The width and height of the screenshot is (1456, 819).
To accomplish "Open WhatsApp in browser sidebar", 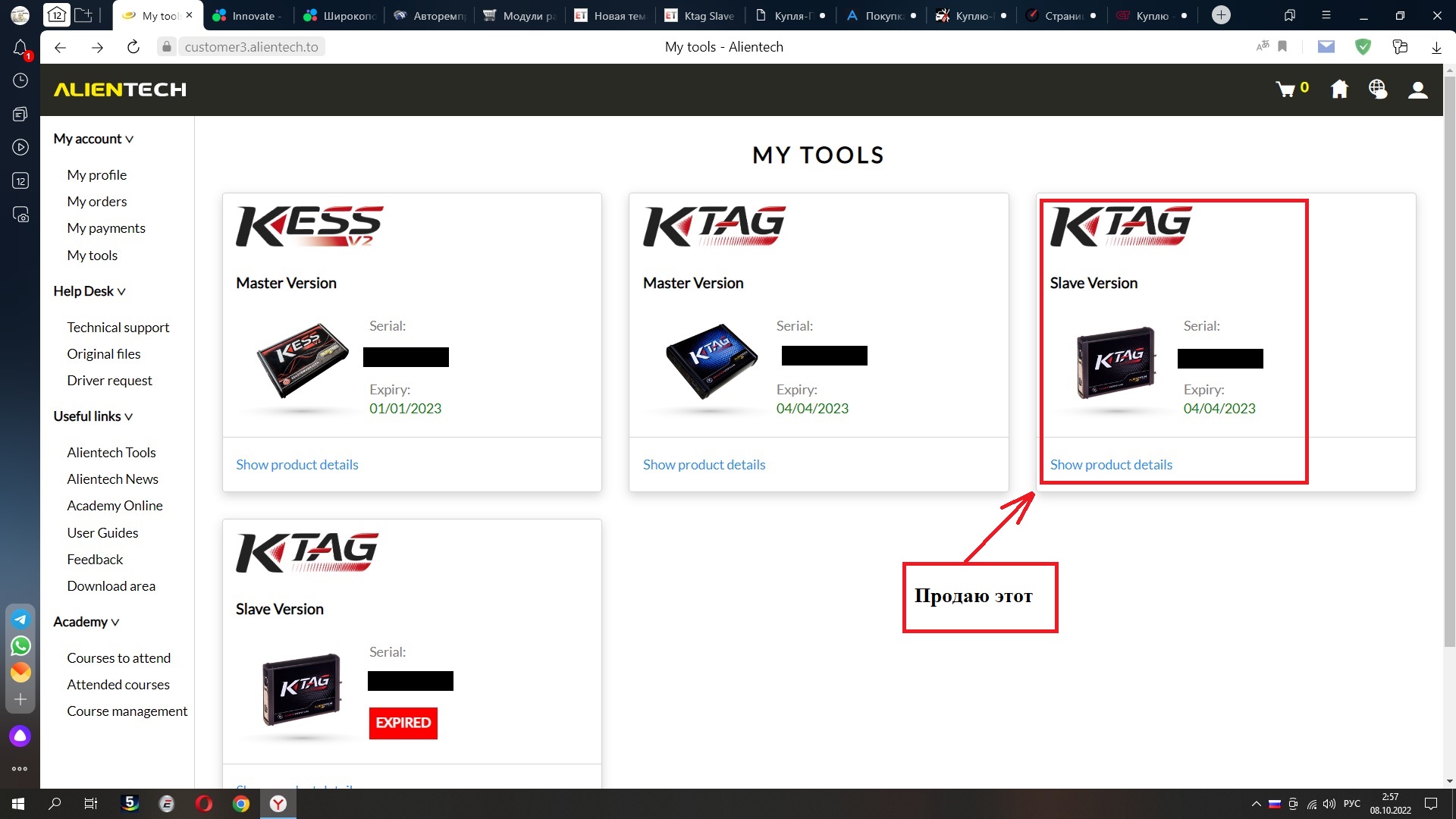I will 20,645.
